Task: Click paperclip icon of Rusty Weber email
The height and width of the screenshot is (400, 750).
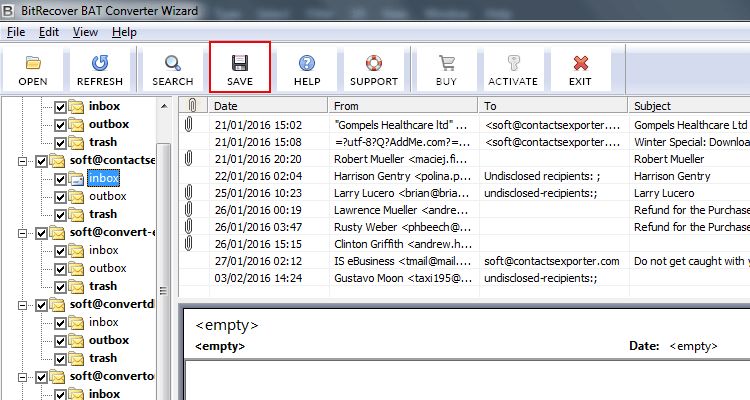Action: click(x=189, y=227)
